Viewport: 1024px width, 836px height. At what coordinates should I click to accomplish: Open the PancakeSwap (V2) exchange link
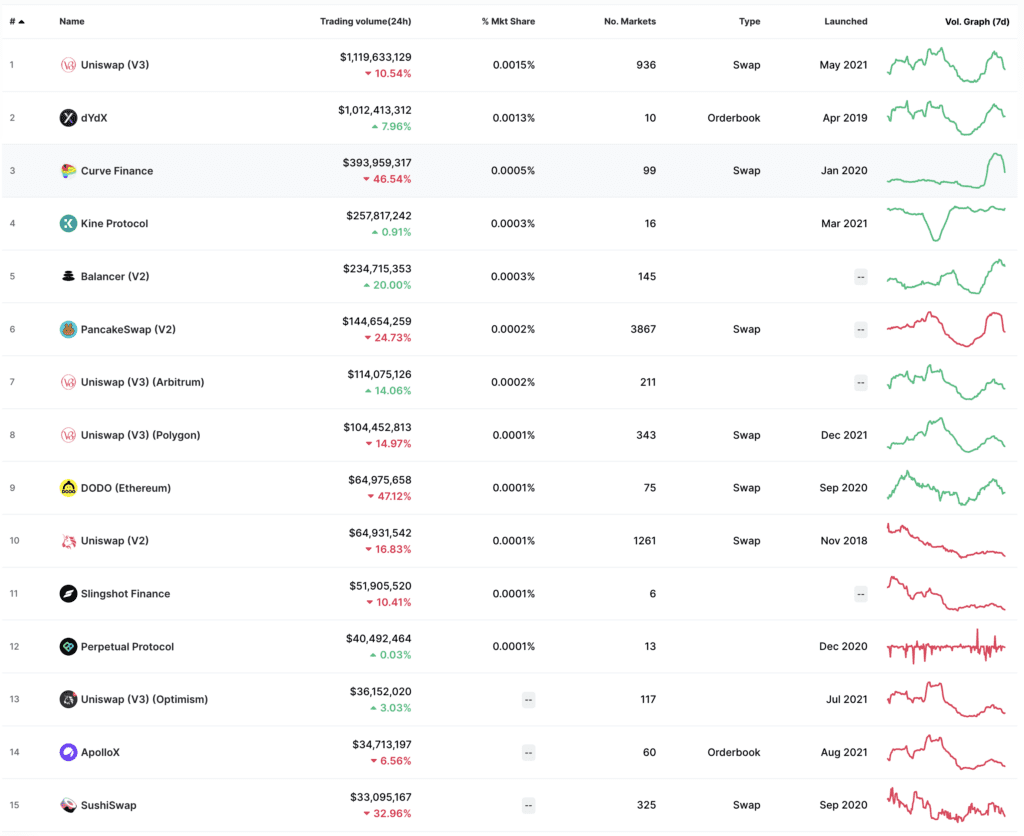point(128,329)
